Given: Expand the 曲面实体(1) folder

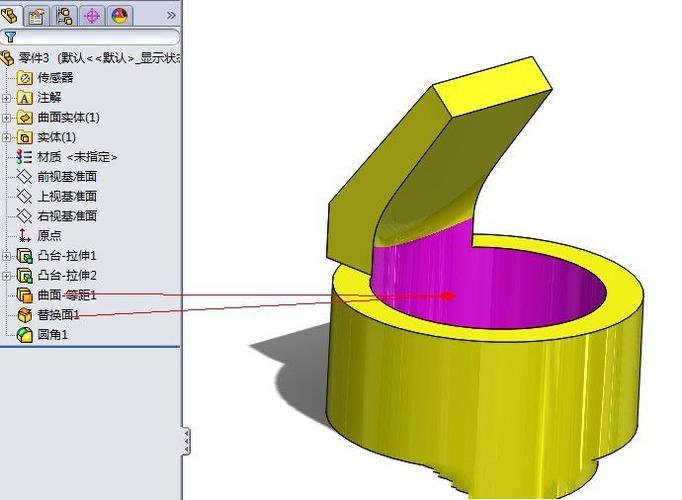Looking at the screenshot, I should click(6, 118).
